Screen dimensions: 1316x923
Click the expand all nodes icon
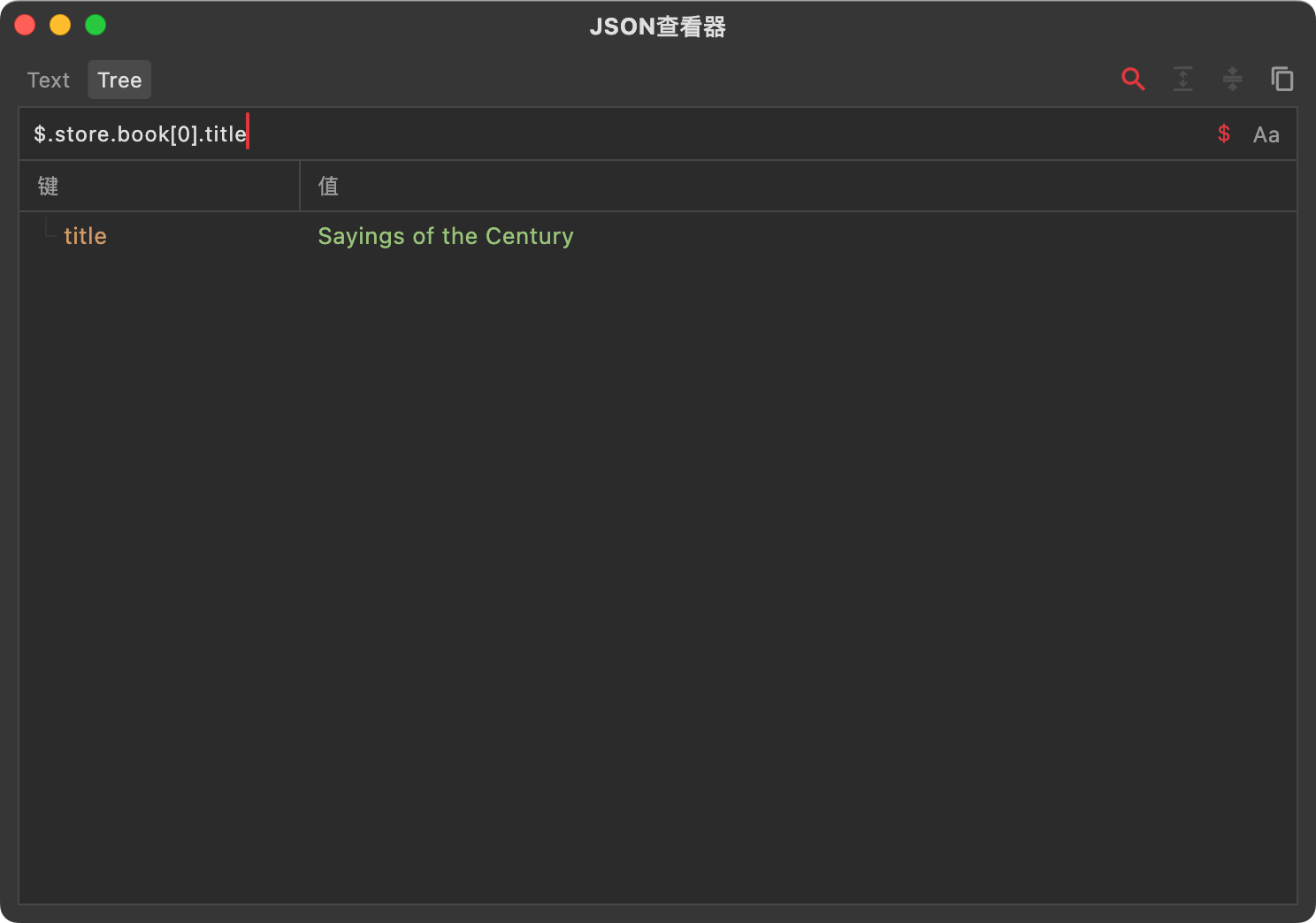coord(1182,80)
